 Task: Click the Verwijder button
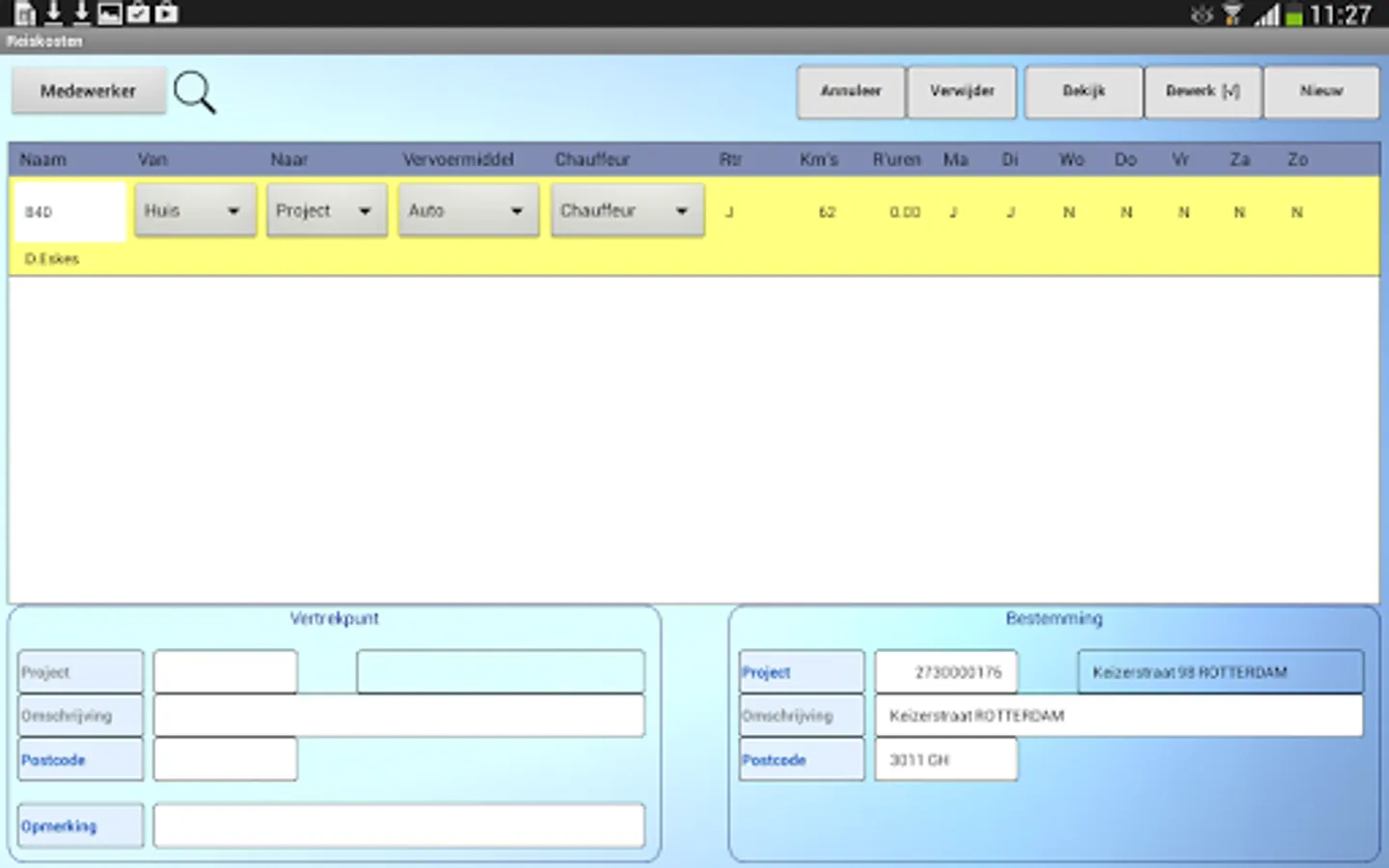click(962, 92)
